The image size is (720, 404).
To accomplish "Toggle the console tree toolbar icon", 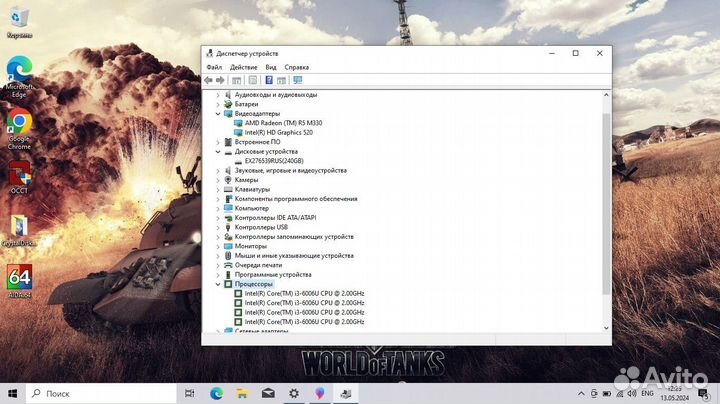I will (x=236, y=80).
